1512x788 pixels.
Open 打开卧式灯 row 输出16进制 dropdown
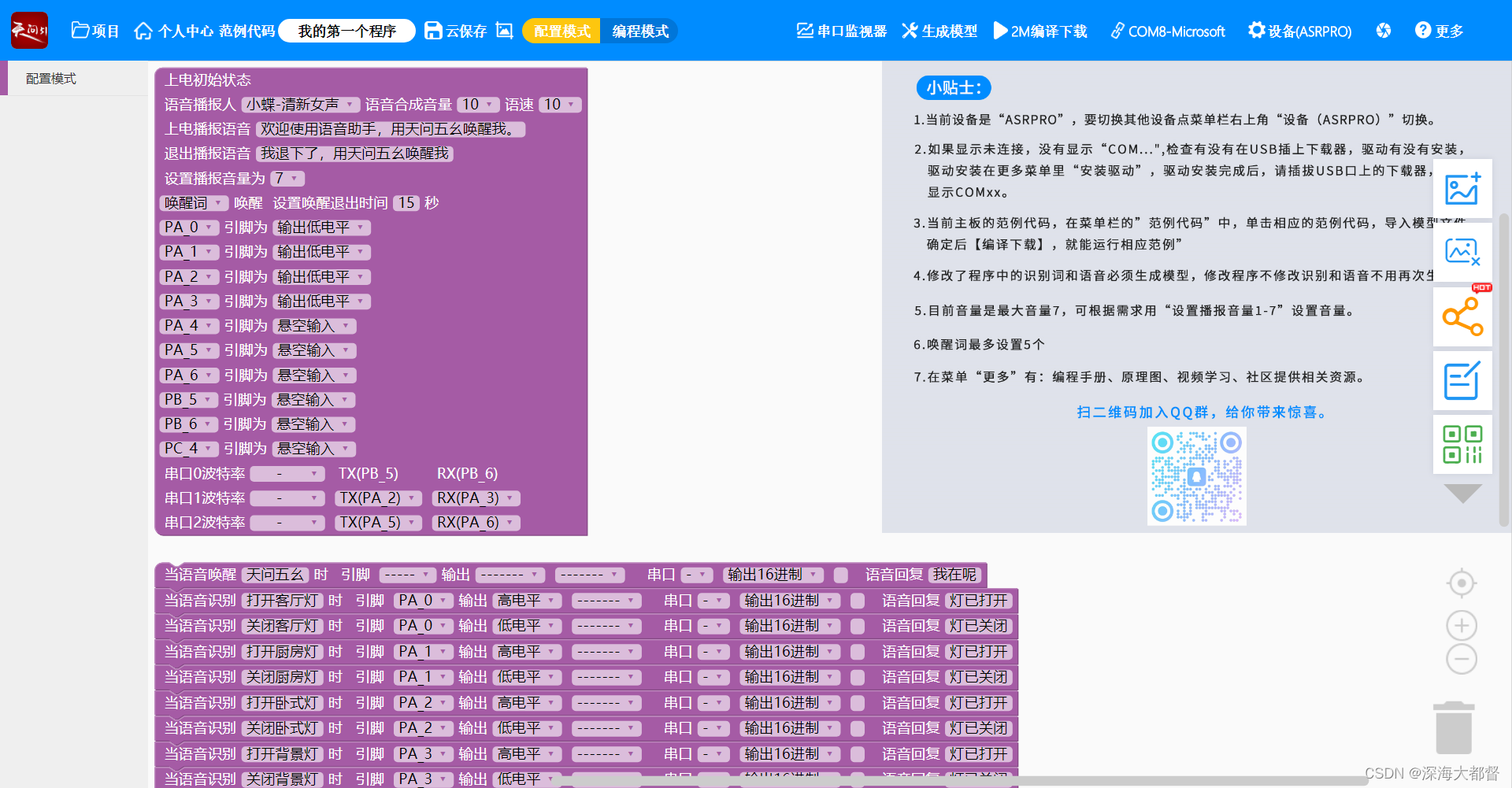[x=790, y=703]
